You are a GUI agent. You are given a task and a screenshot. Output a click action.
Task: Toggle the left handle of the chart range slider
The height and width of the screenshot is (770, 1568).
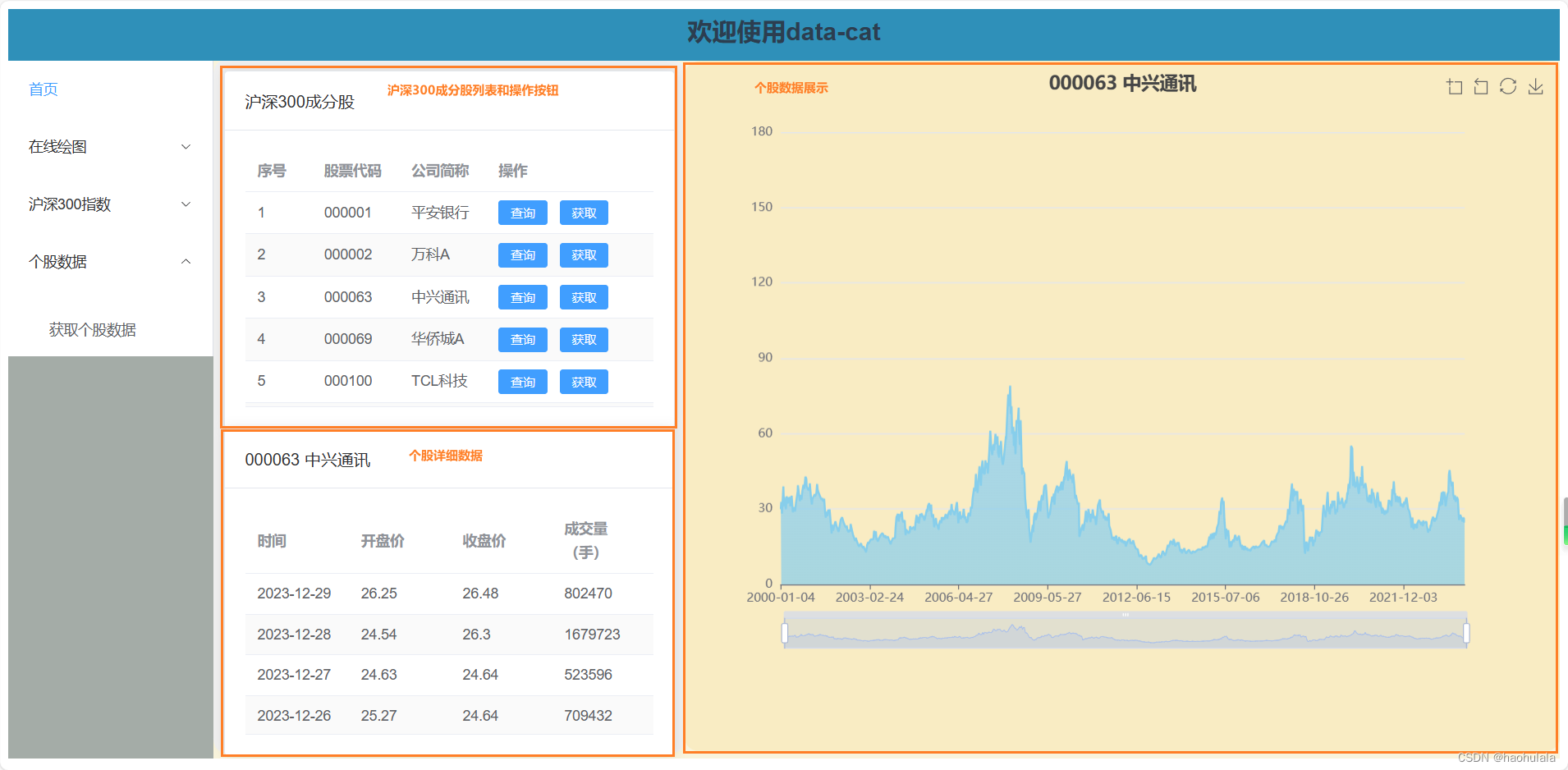[x=786, y=630]
